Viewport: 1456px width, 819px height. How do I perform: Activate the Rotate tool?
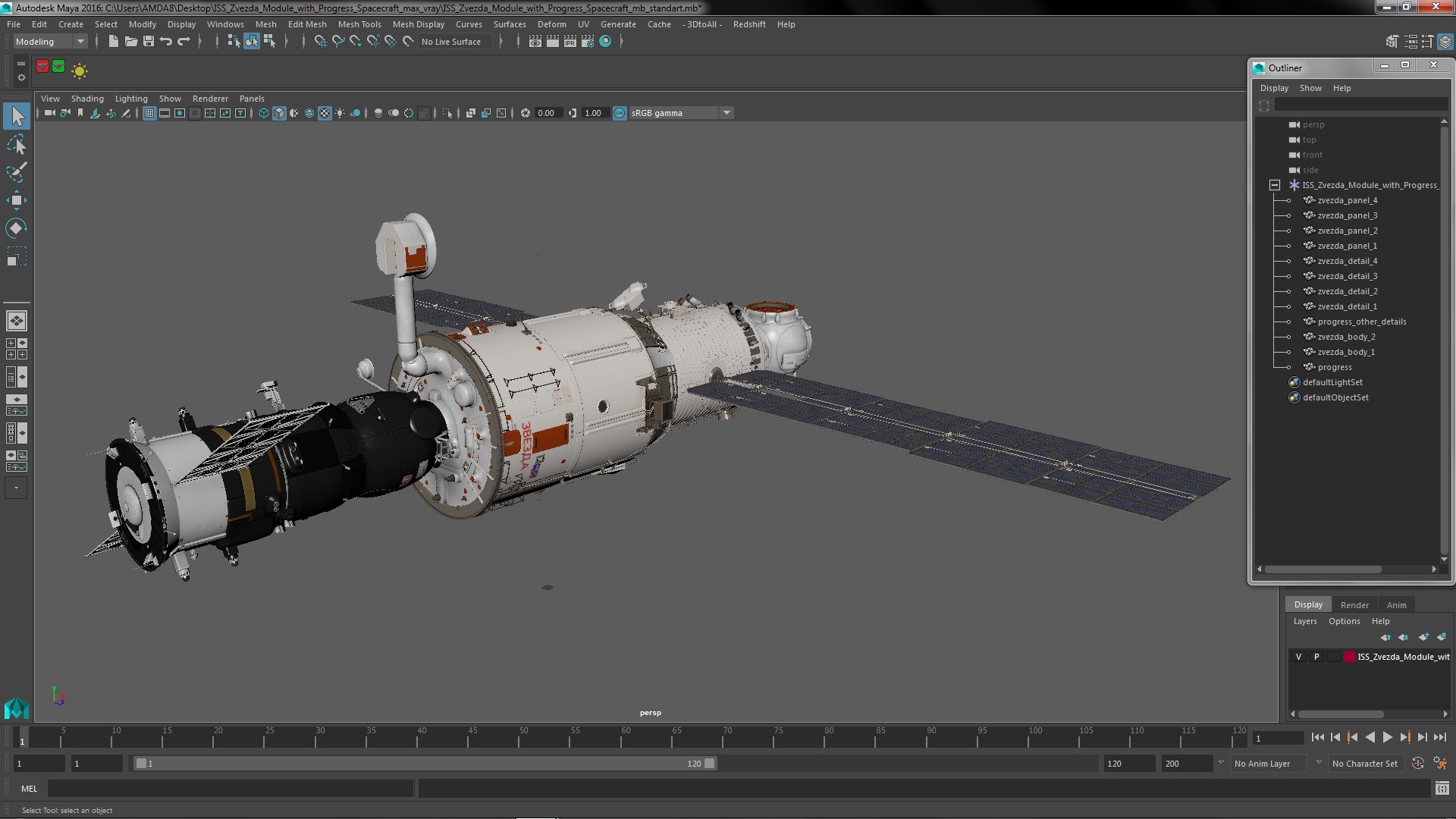point(16,228)
